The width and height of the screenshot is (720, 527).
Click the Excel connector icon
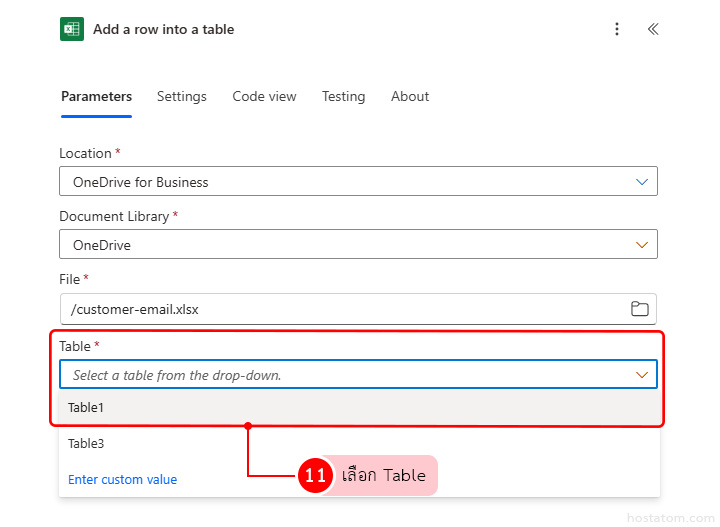(x=71, y=29)
